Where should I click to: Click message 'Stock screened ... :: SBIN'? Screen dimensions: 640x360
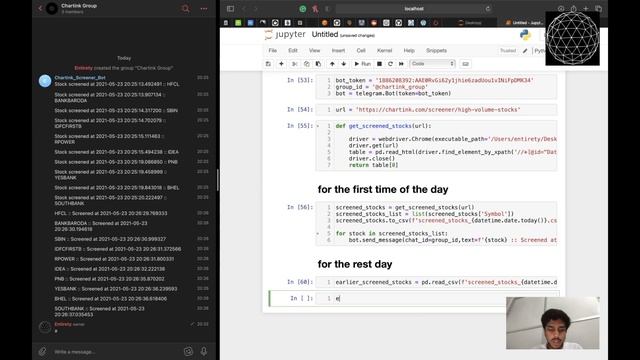pos(116,111)
